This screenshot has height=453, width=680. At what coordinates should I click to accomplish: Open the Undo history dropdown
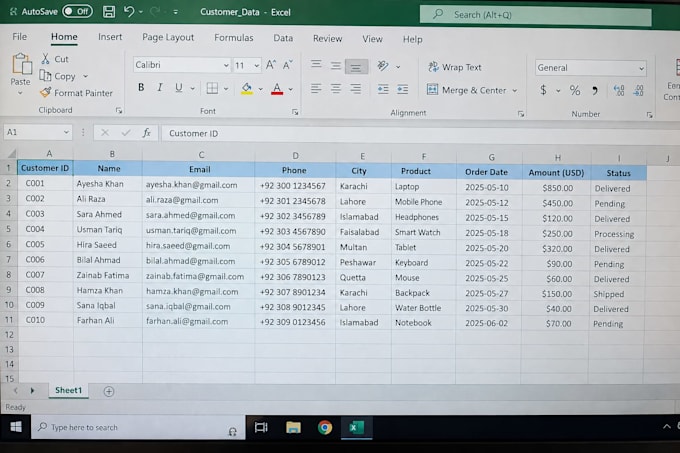tap(141, 12)
